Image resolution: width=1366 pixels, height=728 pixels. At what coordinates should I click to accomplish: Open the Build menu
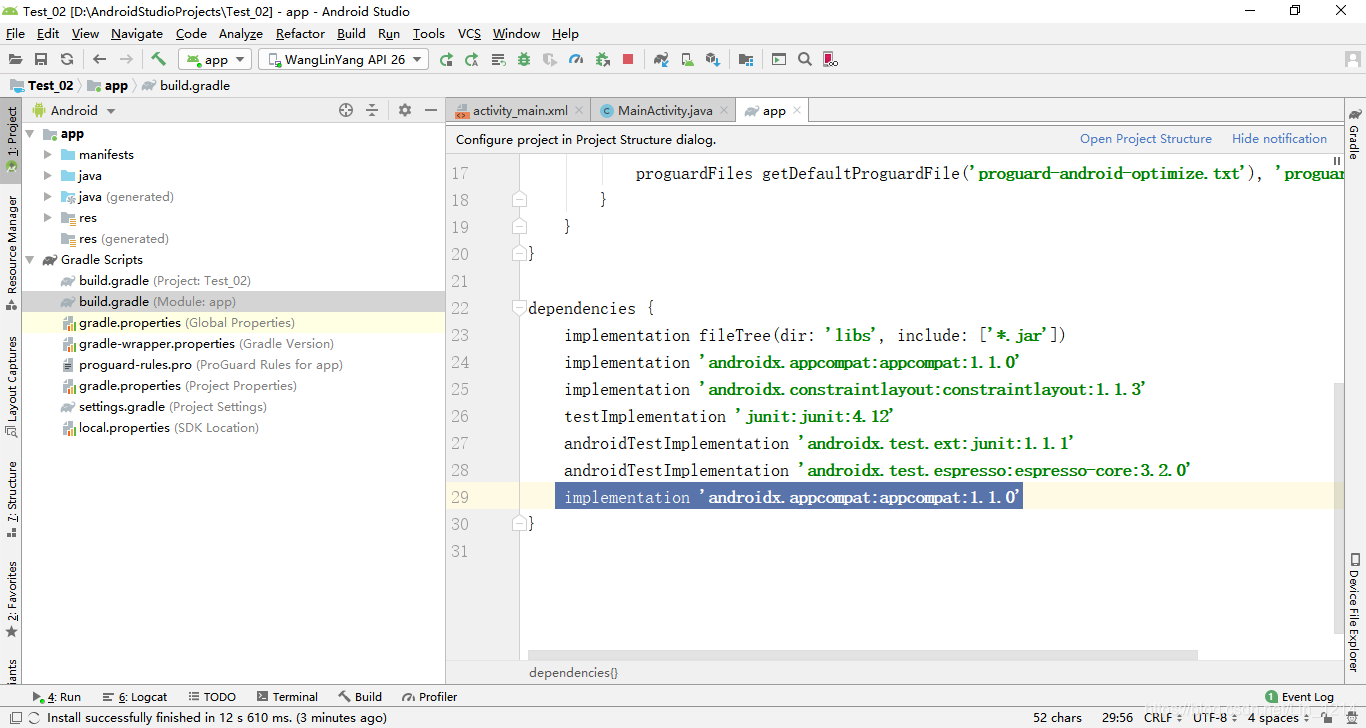351,33
